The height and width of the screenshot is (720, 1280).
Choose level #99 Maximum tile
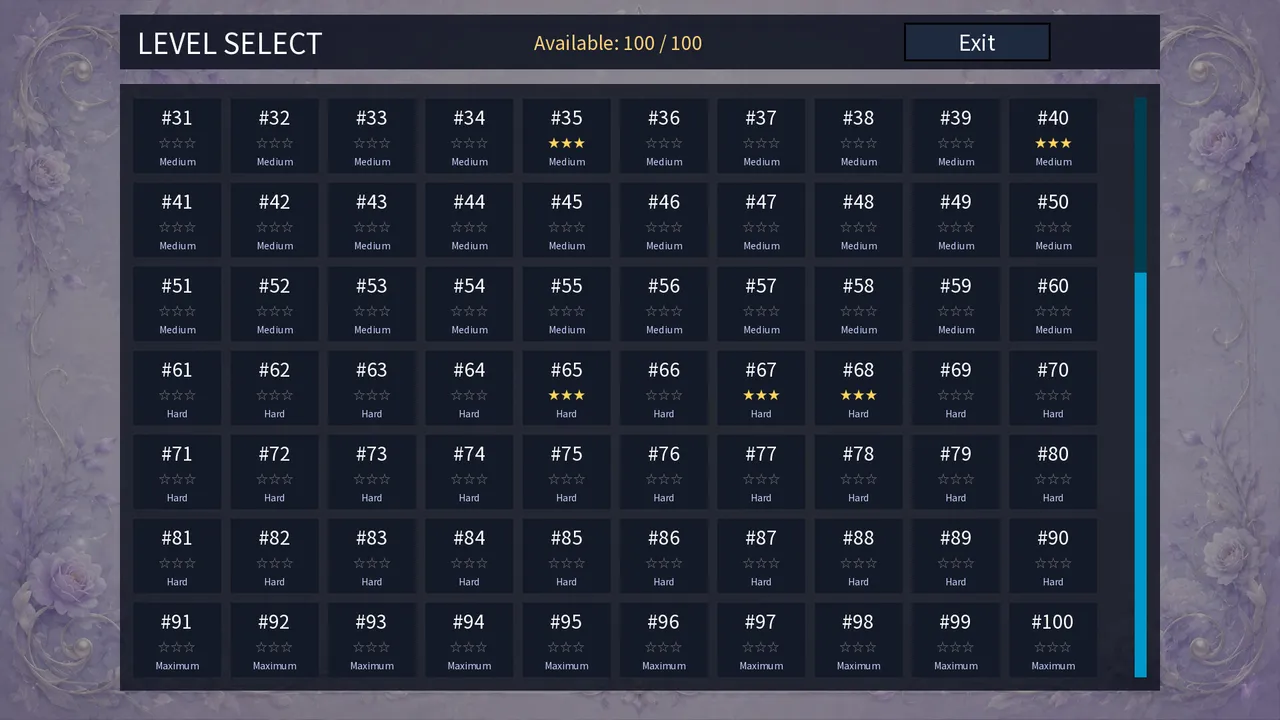956,640
